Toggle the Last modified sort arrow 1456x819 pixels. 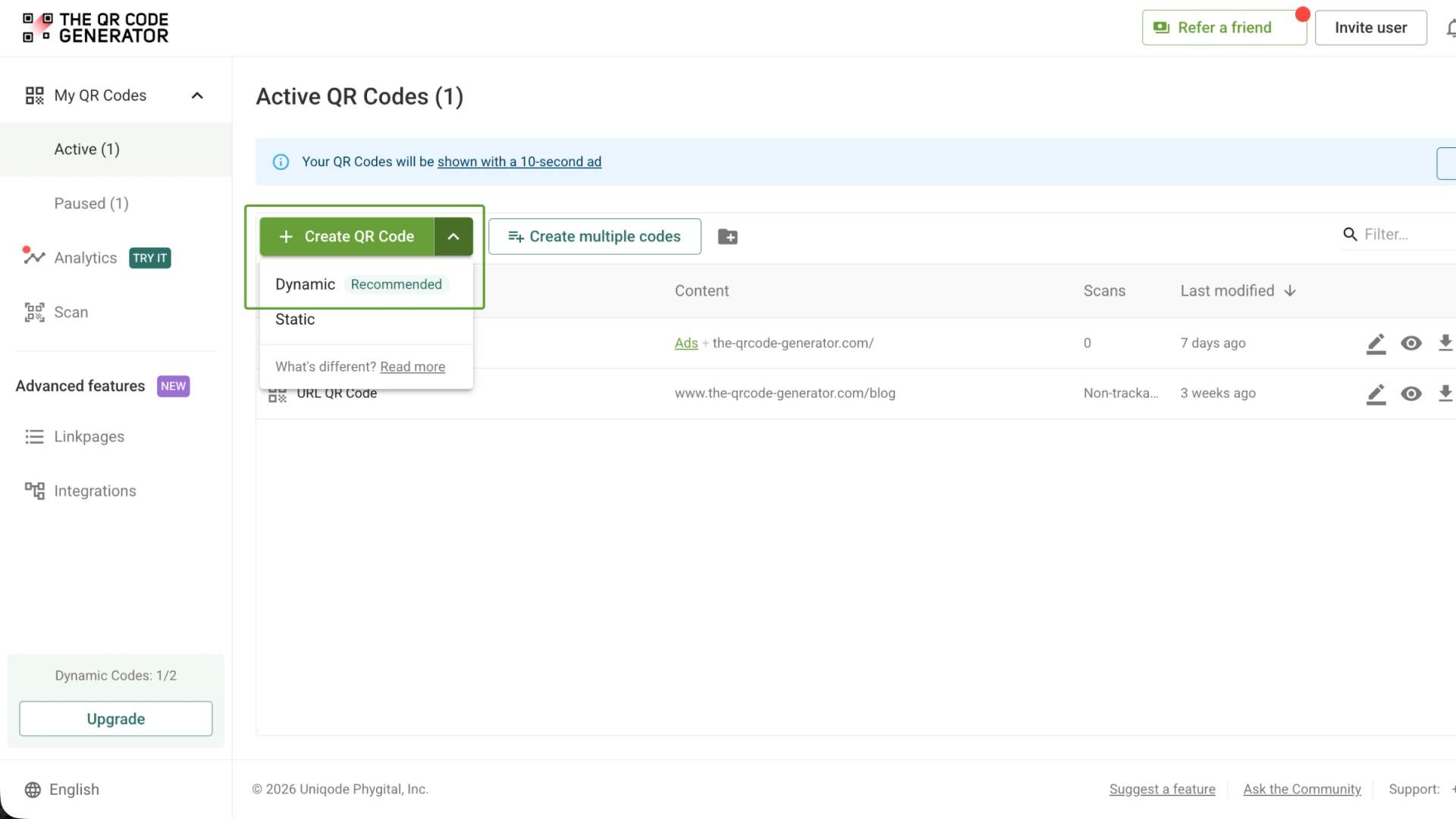(x=1290, y=290)
